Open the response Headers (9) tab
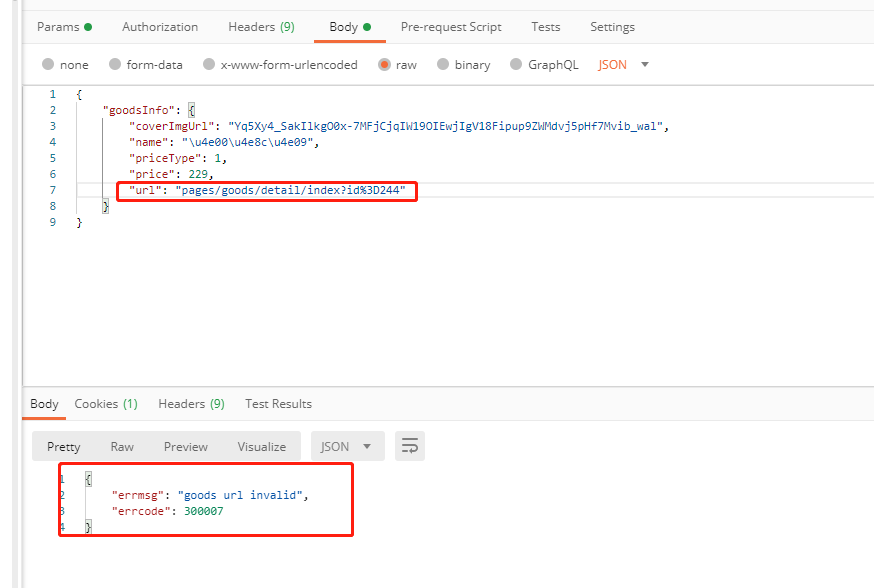 (191, 404)
